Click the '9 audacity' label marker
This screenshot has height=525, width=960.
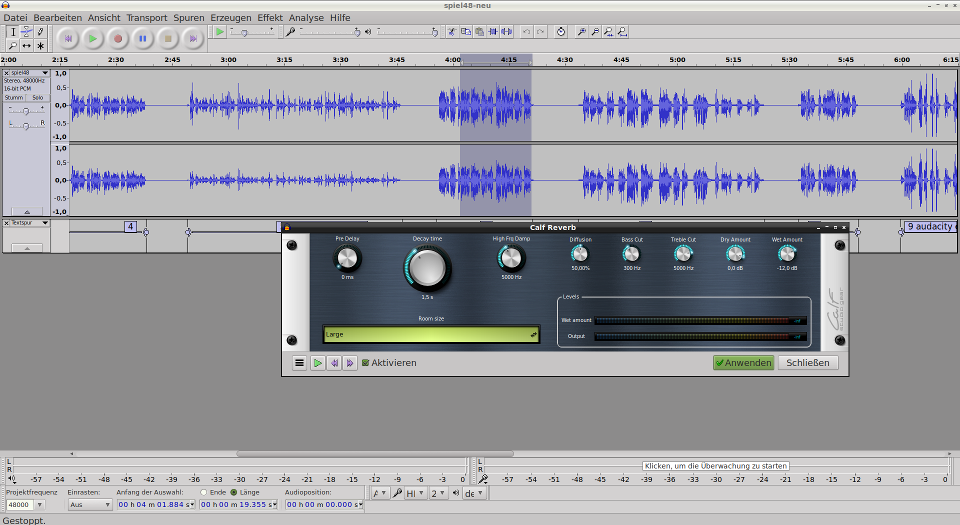click(x=930, y=226)
